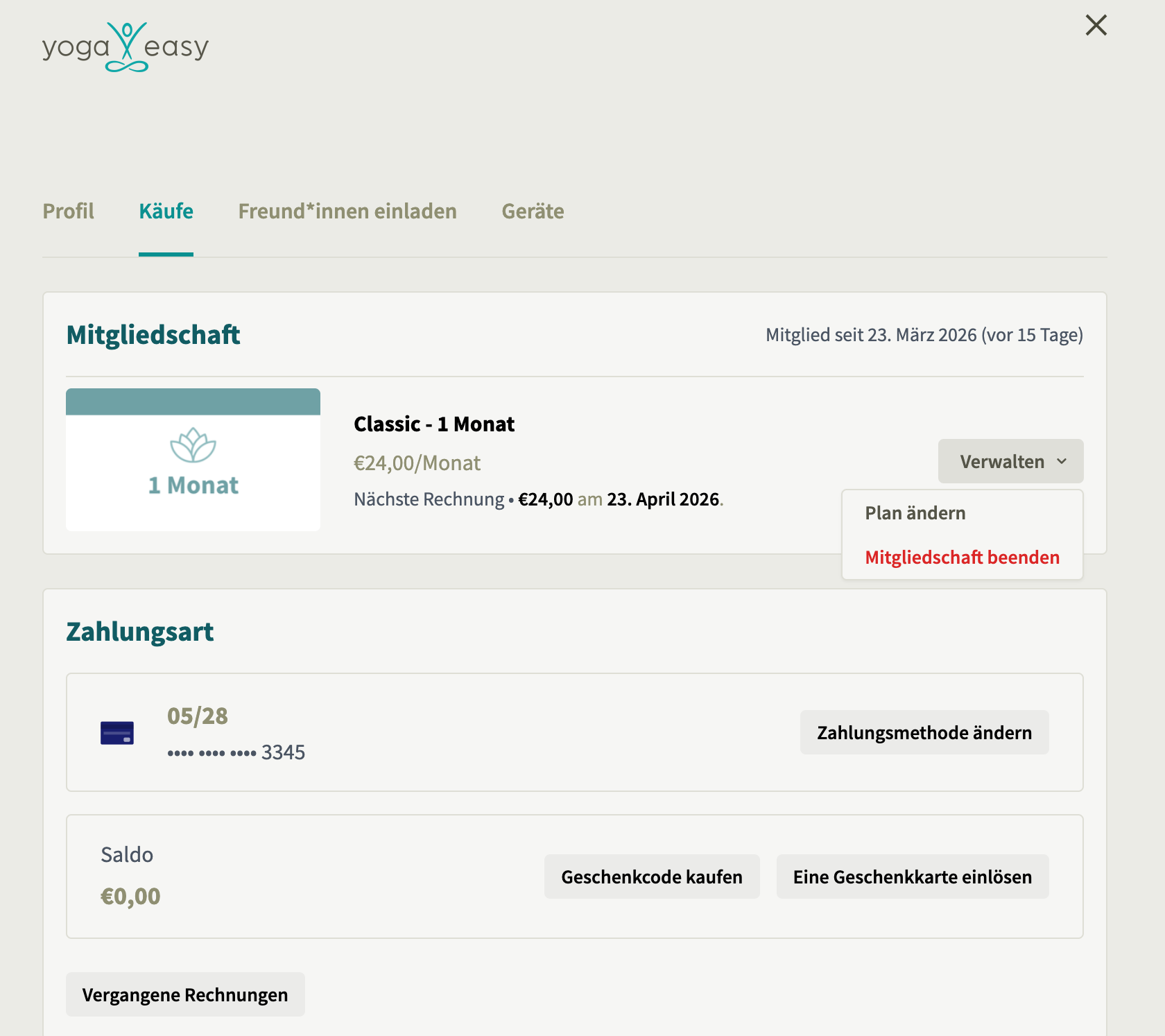Click the card number ending 3345
This screenshot has height=1036, width=1165.
[x=236, y=752]
